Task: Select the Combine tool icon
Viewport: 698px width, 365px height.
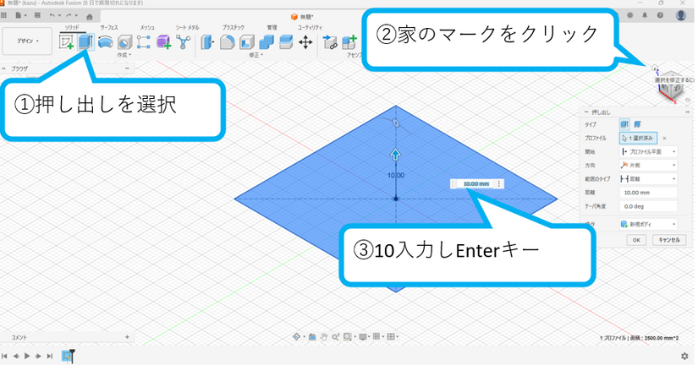Action: pyautogui.click(x=266, y=42)
